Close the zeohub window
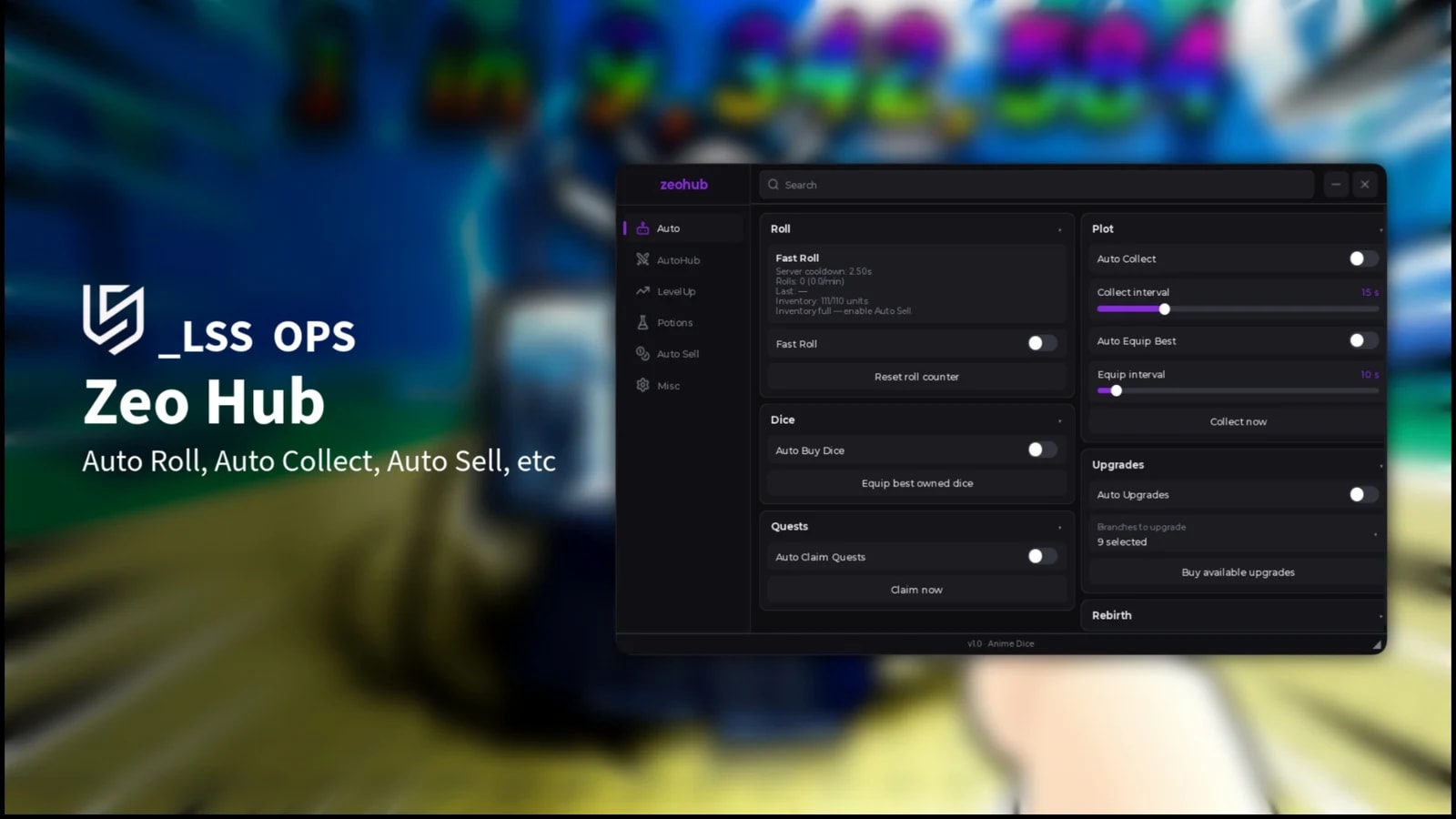Image resolution: width=1456 pixels, height=819 pixels. pos(1365,184)
